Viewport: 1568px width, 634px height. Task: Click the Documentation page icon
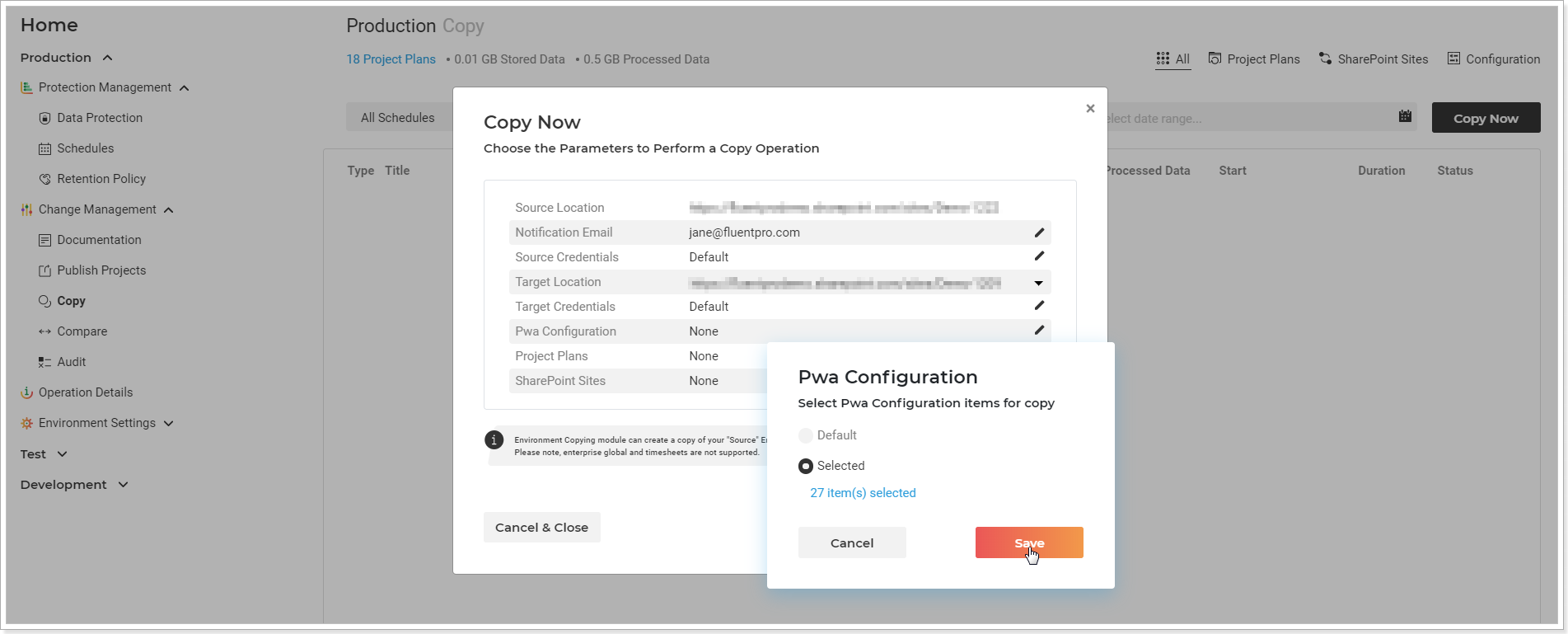[44, 240]
